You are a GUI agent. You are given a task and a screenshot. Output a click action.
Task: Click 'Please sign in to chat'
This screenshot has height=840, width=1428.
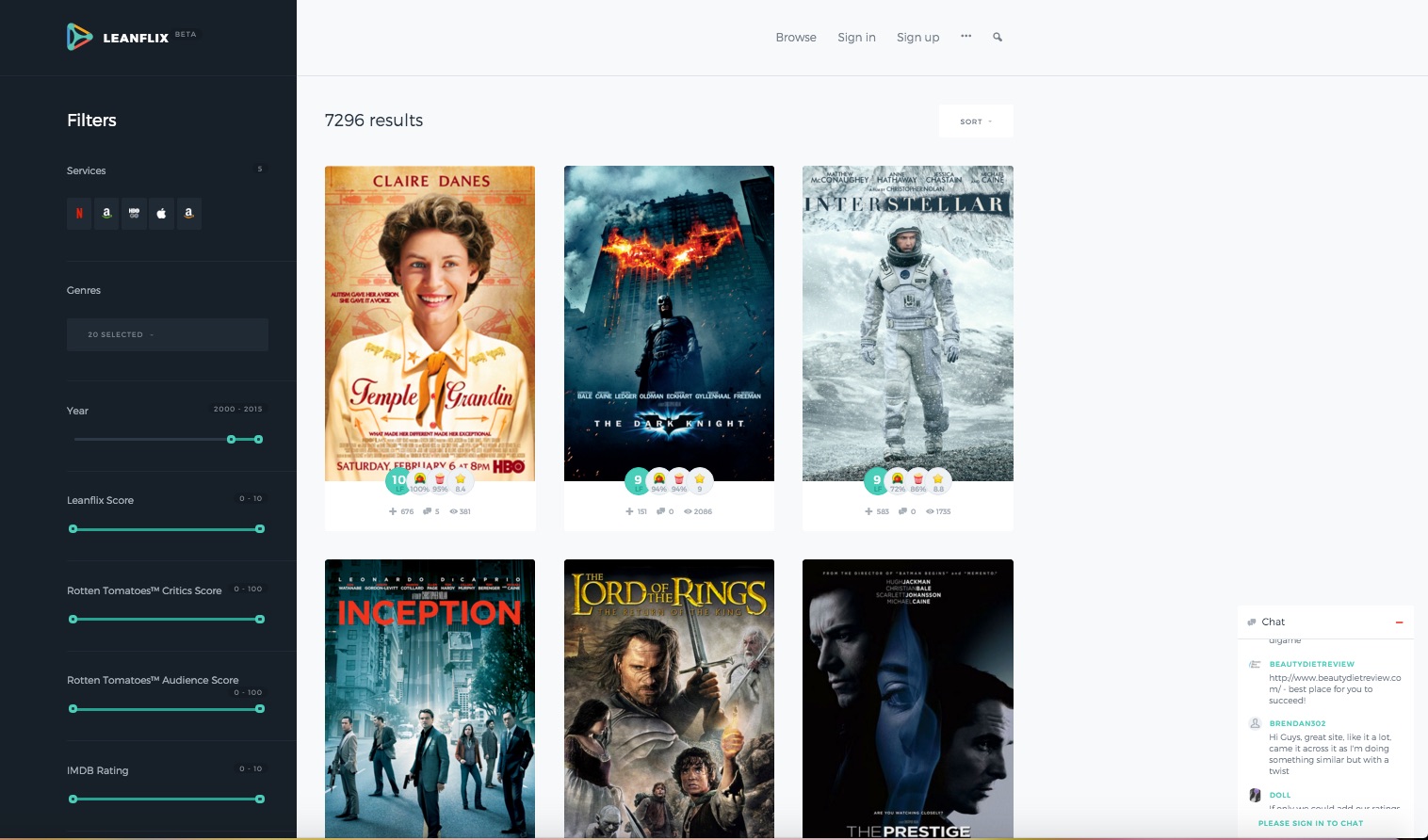point(1310,823)
